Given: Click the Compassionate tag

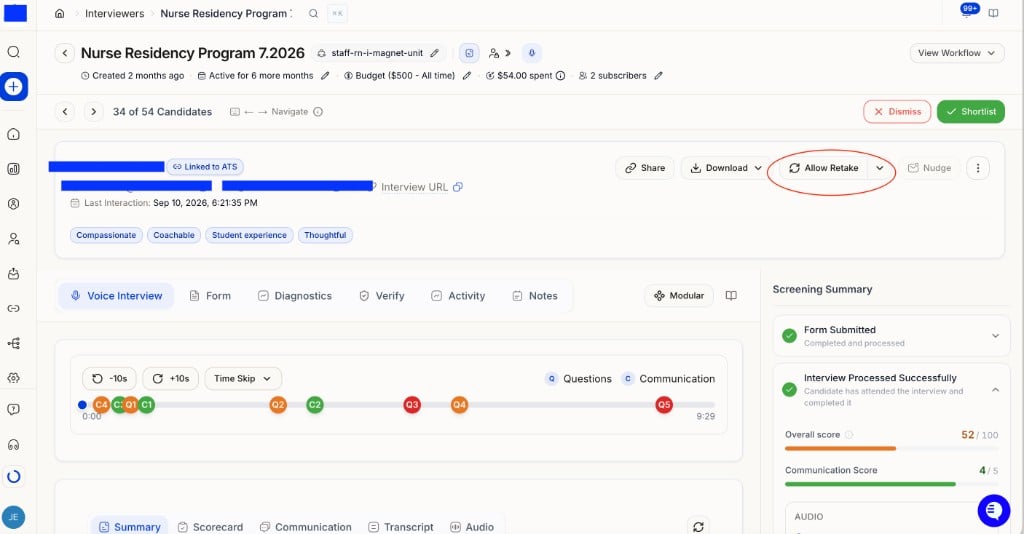Looking at the screenshot, I should click(x=106, y=235).
